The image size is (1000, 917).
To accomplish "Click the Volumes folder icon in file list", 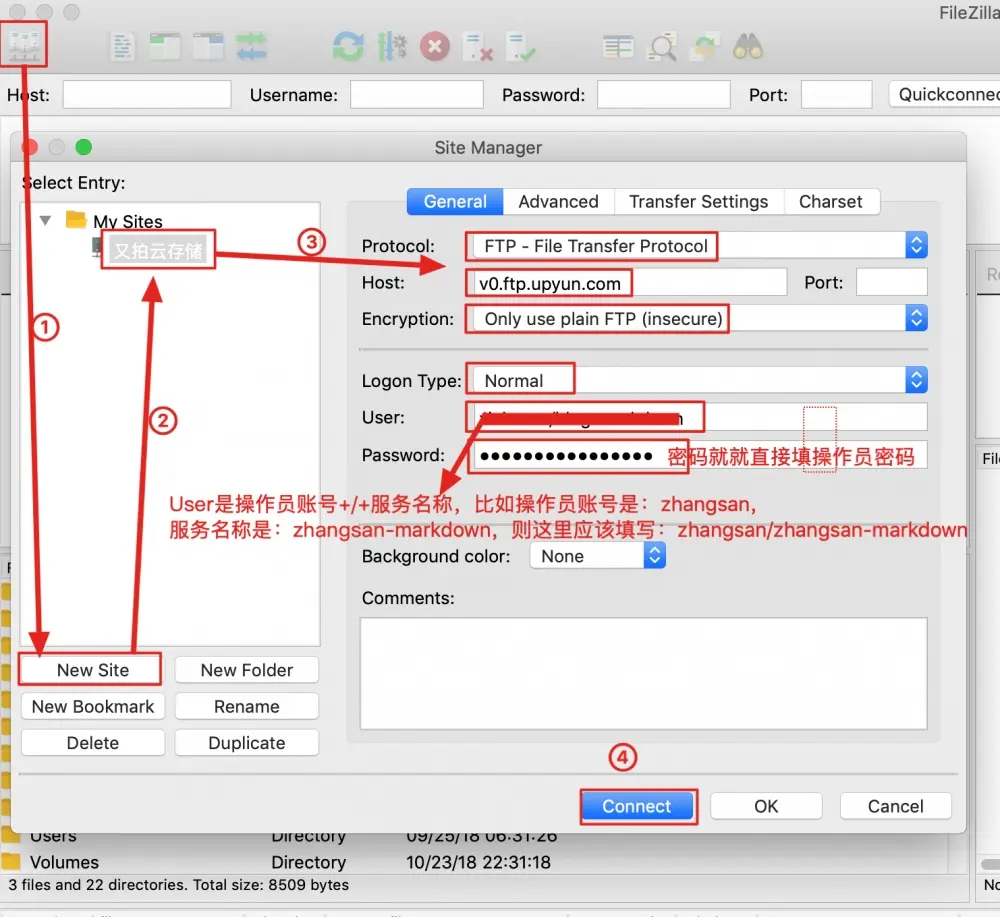I will pos(11,862).
